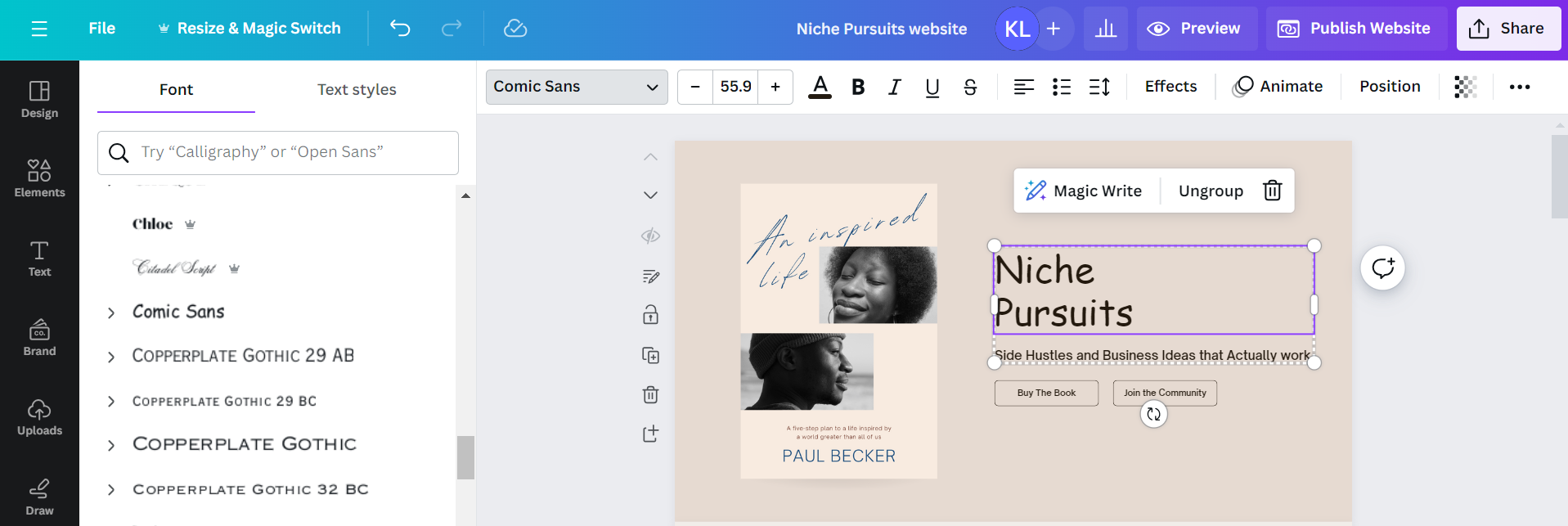
Task: Open the Brand sidebar panel
Action: 39,338
